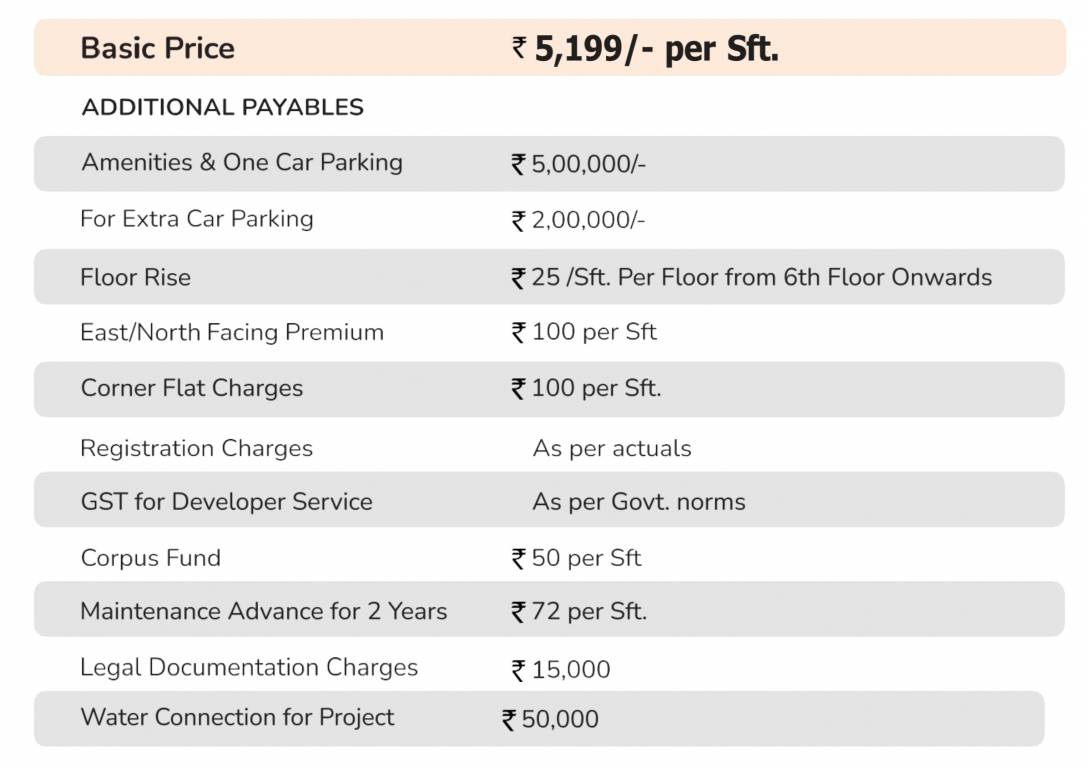The height and width of the screenshot is (768, 1086).
Task: Select the ADDITIONAL PAYABLES section title
Action: point(222,107)
